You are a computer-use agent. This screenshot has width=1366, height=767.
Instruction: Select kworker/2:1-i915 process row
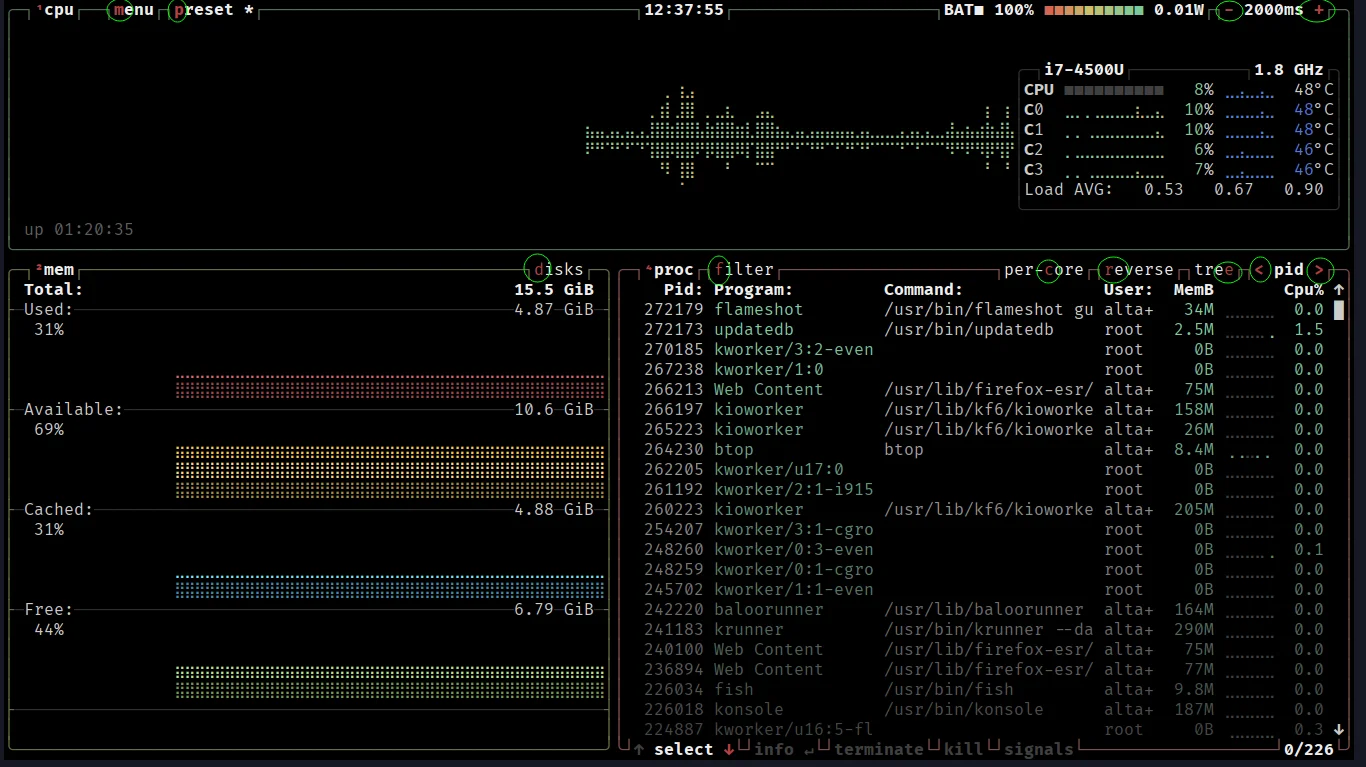[984, 490]
